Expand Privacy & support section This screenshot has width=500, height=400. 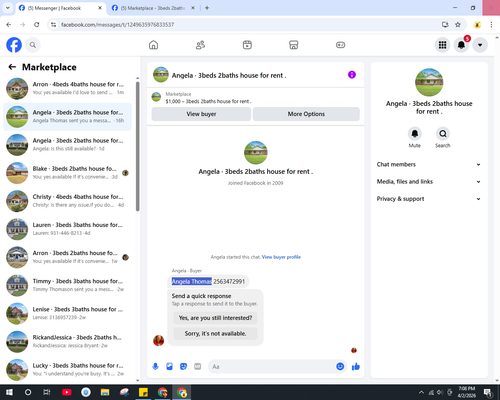pyautogui.click(x=429, y=199)
